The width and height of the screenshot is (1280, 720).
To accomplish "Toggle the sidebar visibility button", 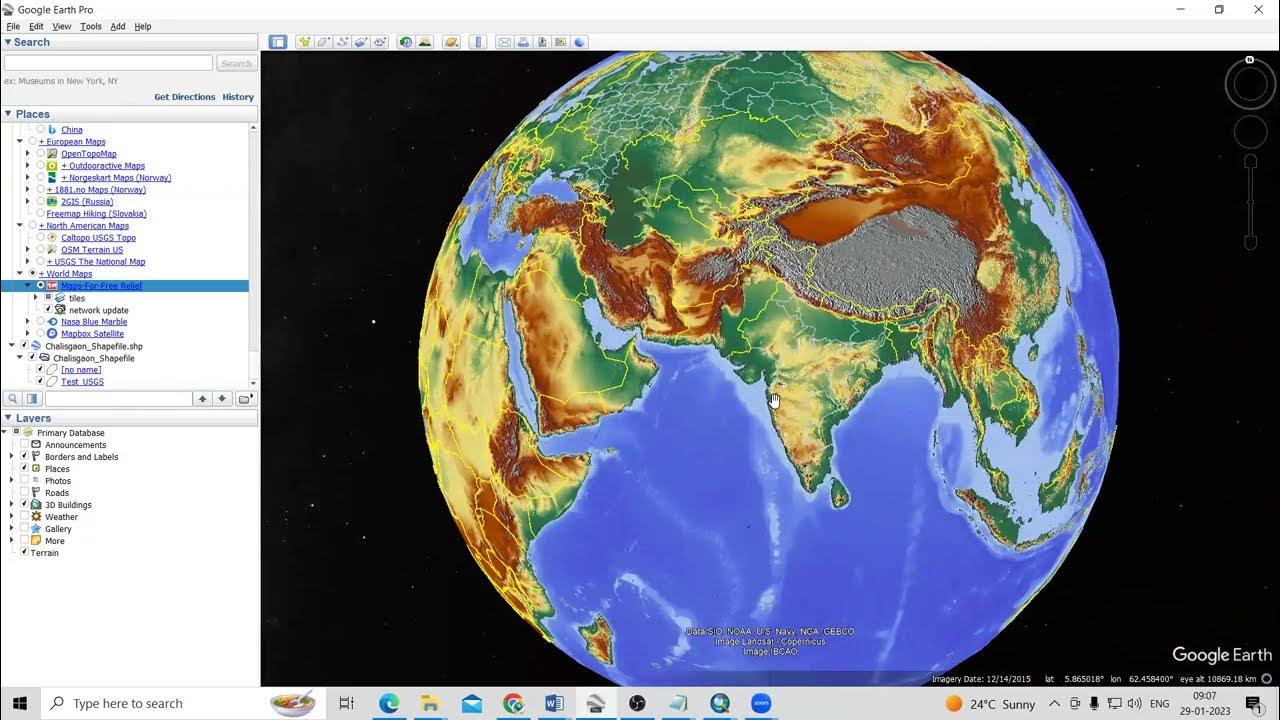I will [x=278, y=42].
